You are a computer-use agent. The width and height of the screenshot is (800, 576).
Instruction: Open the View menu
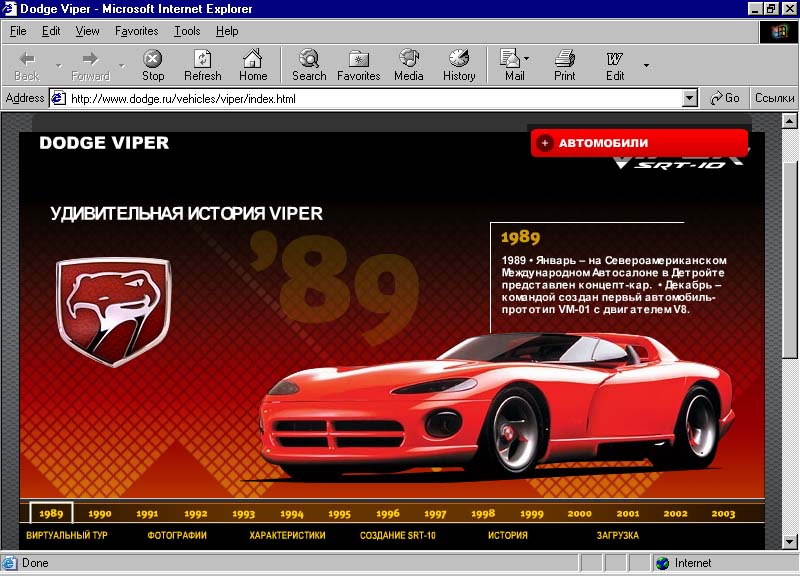coord(87,31)
